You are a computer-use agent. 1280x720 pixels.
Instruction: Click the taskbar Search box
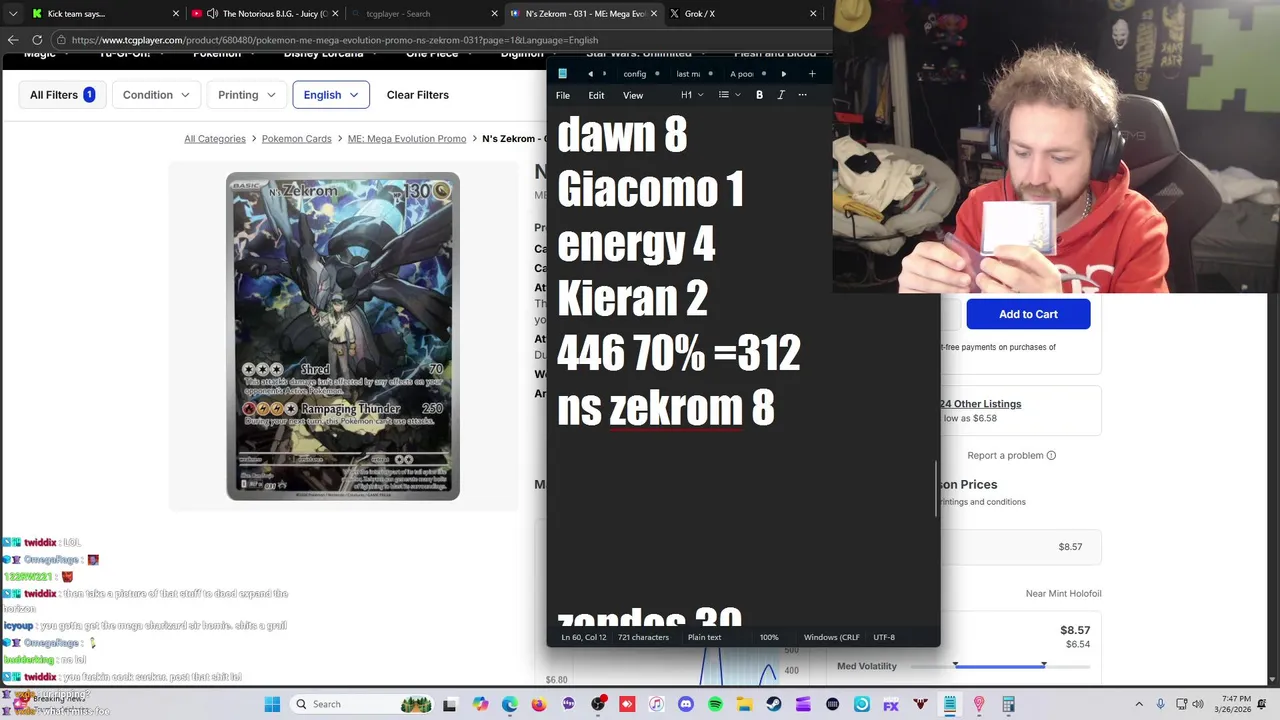click(x=362, y=704)
